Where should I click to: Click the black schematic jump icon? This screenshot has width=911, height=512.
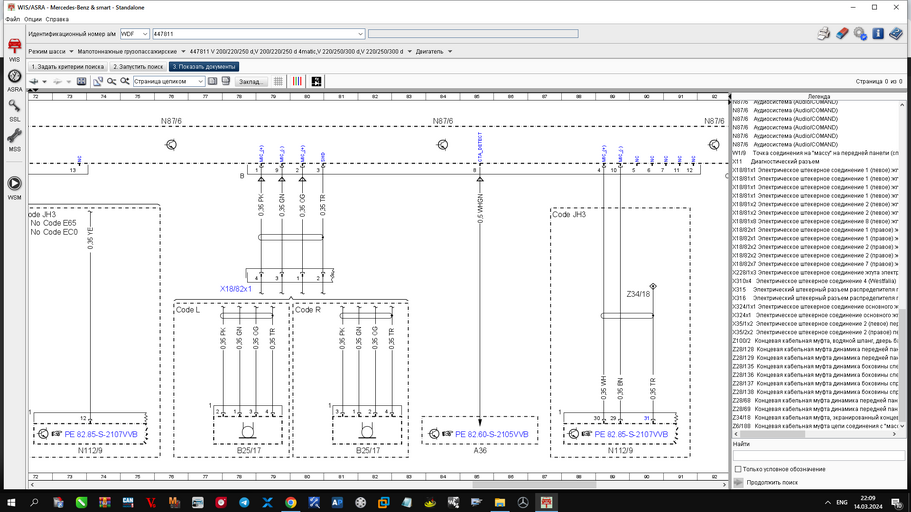(x=316, y=81)
